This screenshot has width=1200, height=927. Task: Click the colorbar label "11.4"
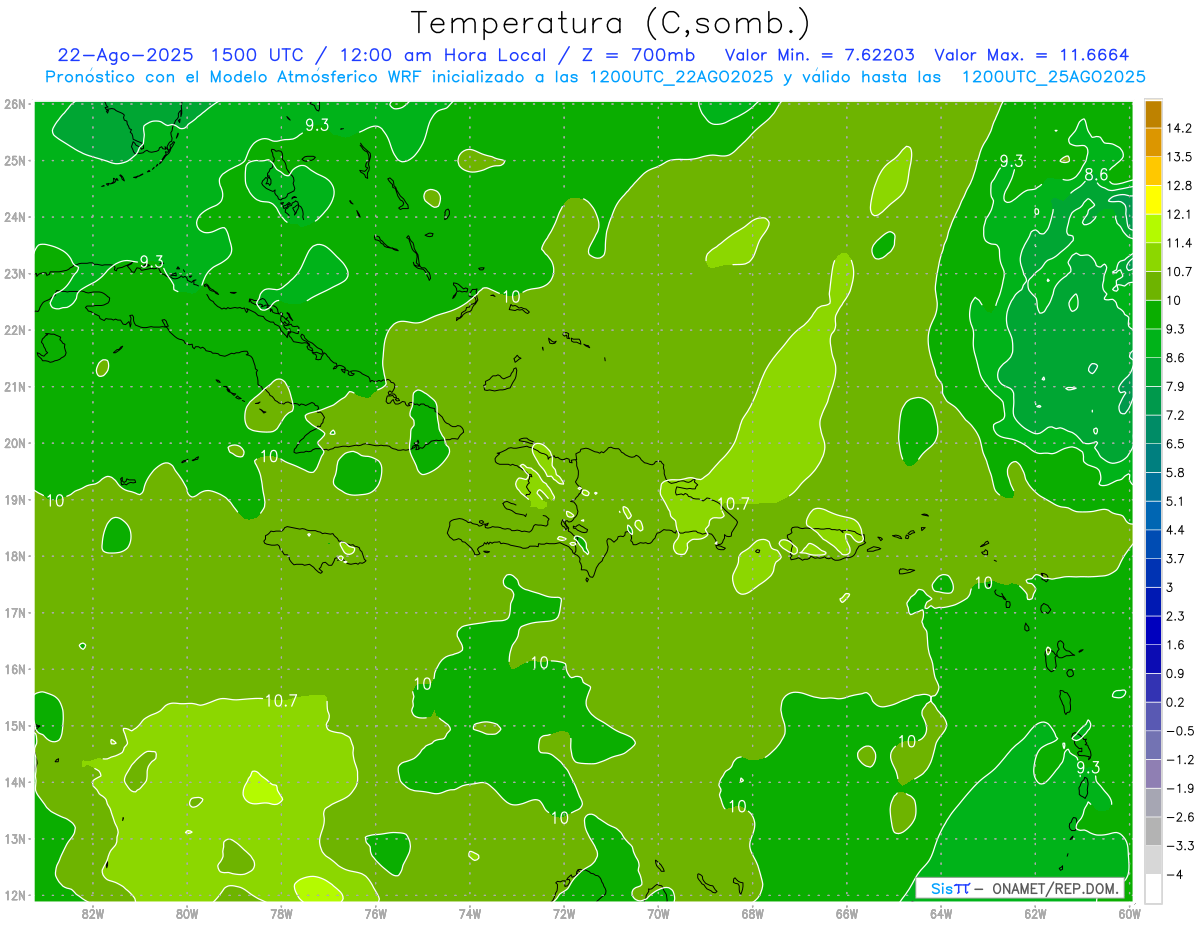coord(1179,243)
